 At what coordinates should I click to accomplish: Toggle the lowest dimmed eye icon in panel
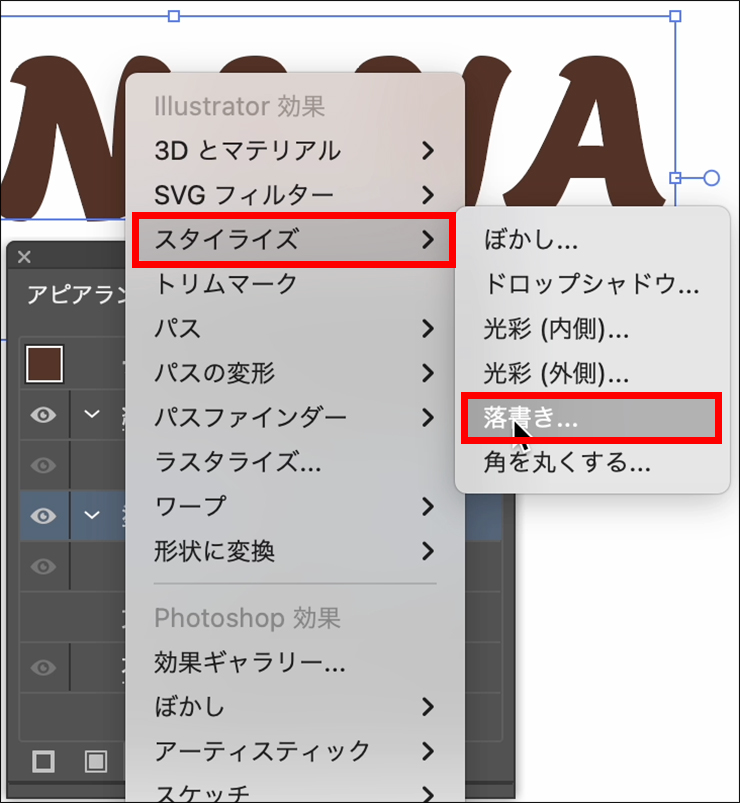43,668
